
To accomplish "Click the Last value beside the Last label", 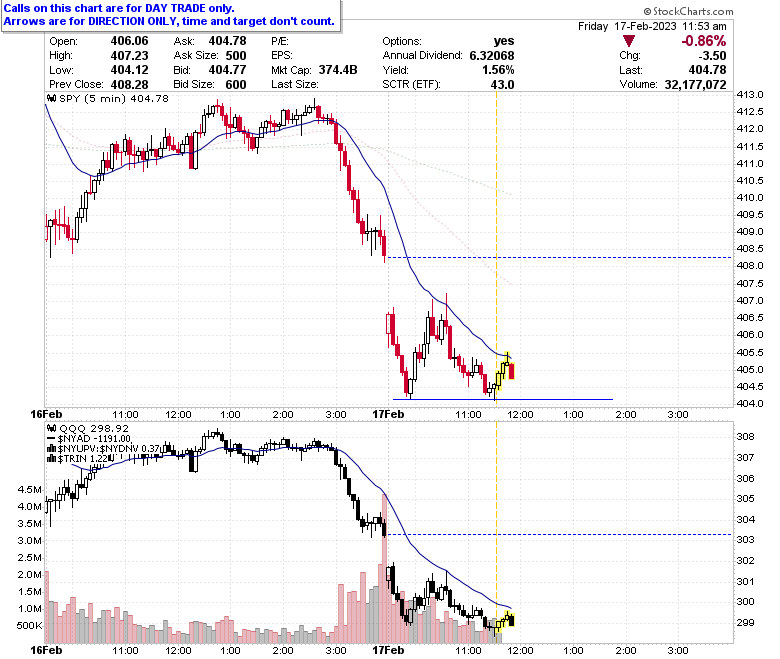I will (x=707, y=70).
